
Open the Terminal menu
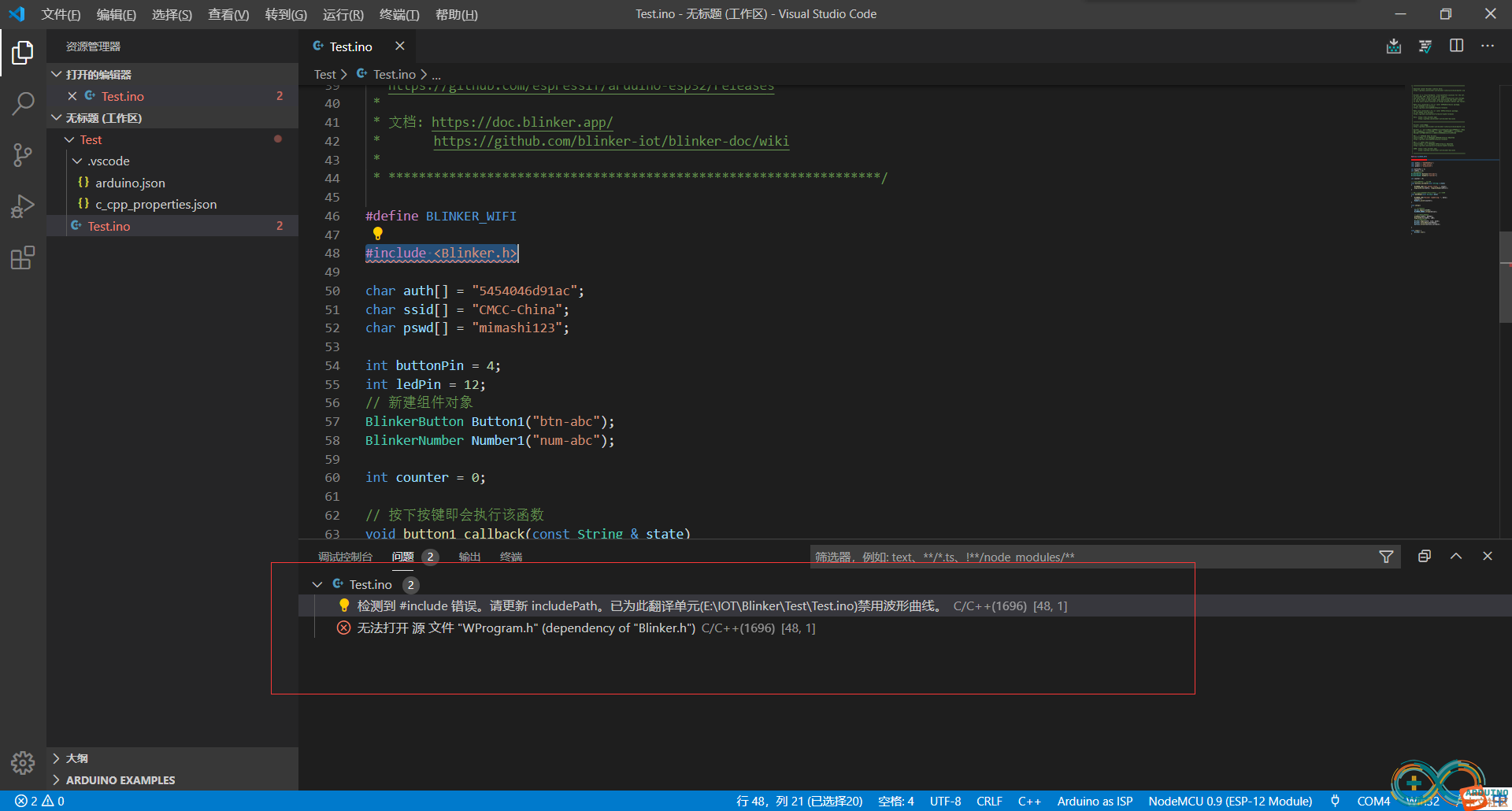coord(399,14)
